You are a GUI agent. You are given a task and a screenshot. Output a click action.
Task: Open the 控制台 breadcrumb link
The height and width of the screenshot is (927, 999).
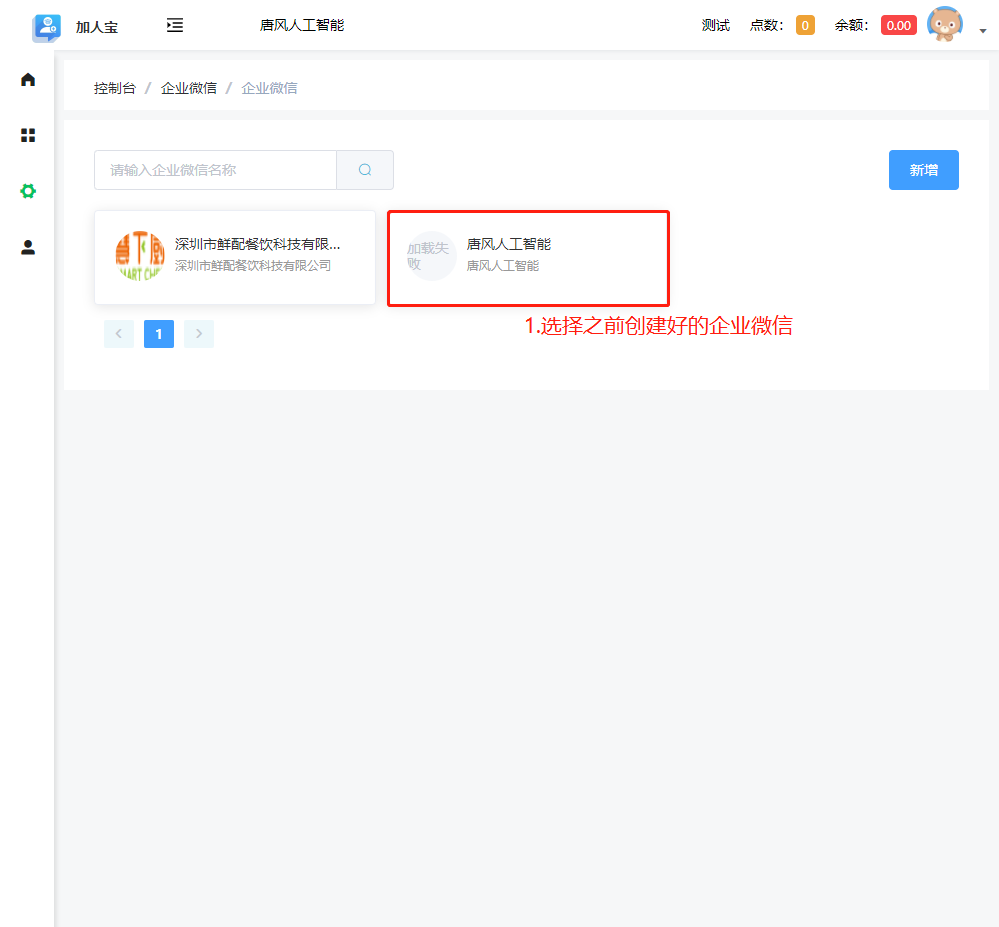[115, 88]
